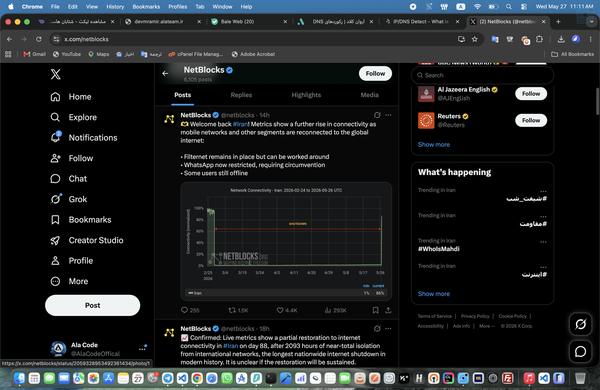Open the Bookmarks menu in menu bar
Image resolution: width=600 pixels, height=390 pixels.
(146, 7)
